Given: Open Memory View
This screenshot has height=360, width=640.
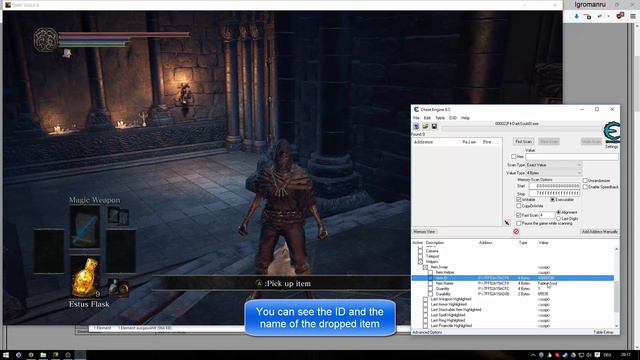Looking at the screenshot, I should [424, 232].
